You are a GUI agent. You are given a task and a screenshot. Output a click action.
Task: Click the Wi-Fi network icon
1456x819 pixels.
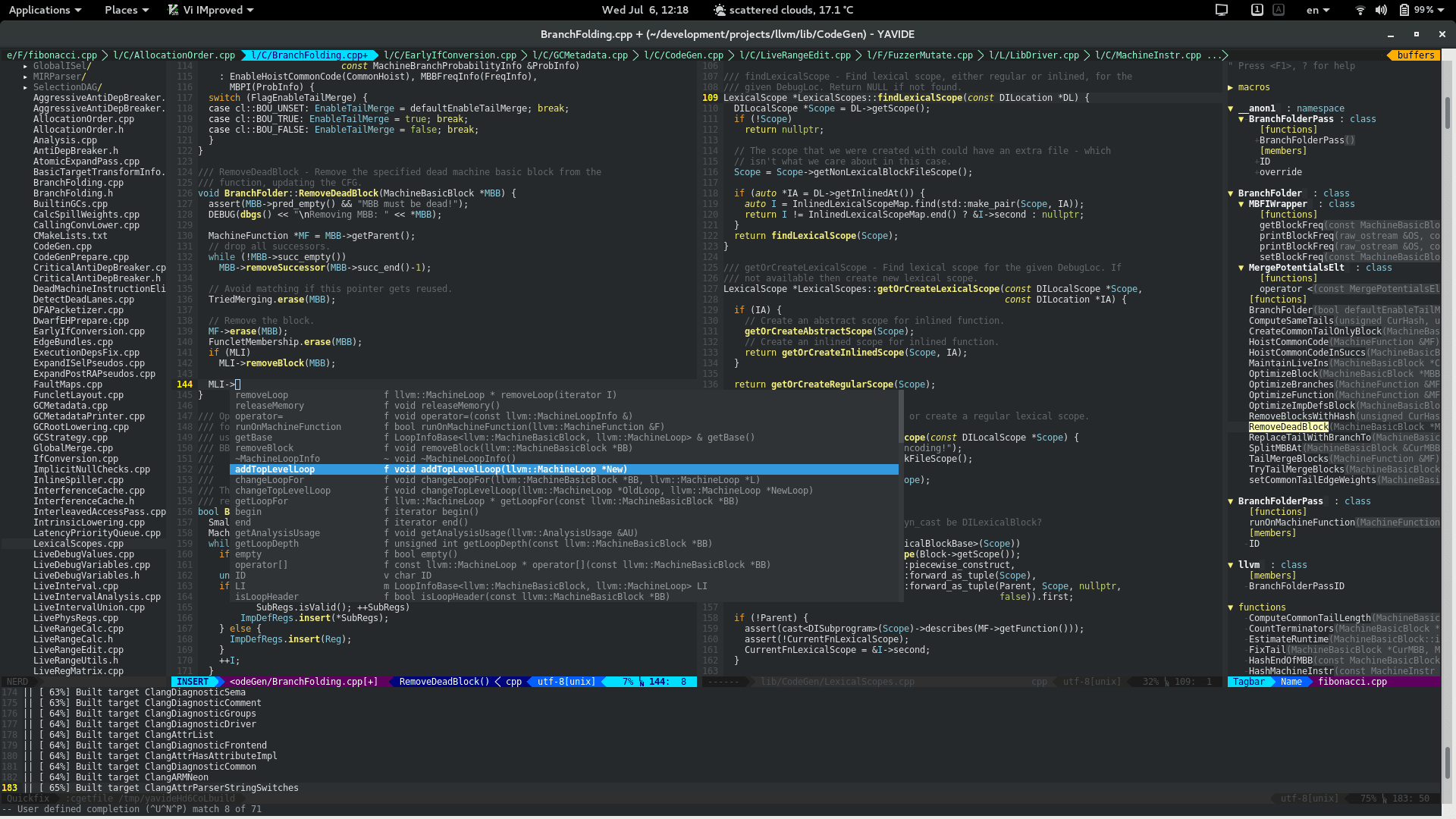(x=1360, y=10)
